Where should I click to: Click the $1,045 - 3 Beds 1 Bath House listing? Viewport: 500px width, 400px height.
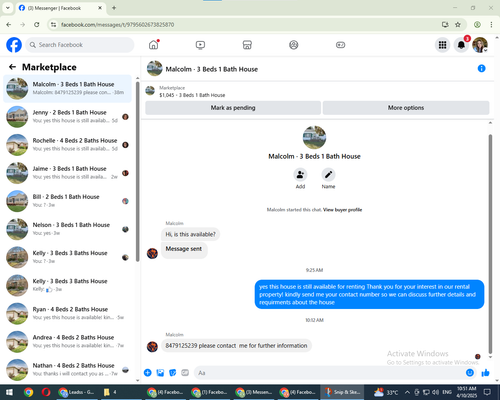[x=192, y=95]
